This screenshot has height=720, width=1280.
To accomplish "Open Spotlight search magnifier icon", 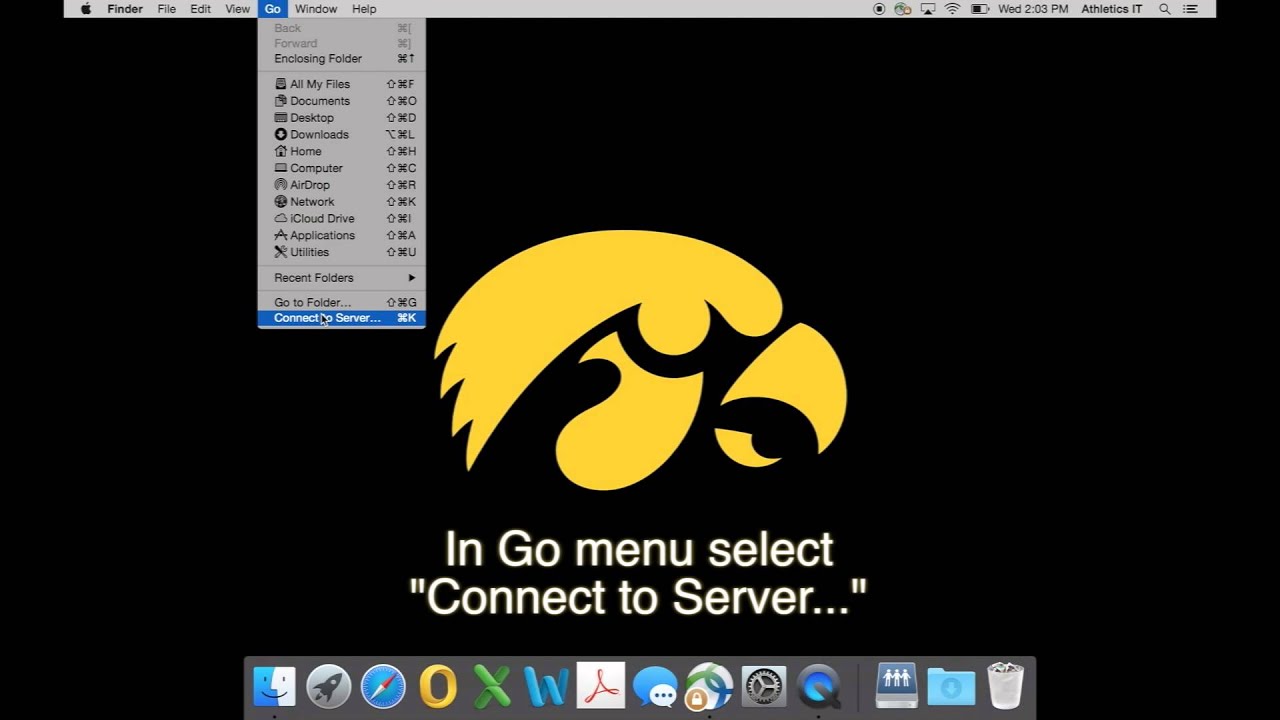I will click(x=1165, y=9).
